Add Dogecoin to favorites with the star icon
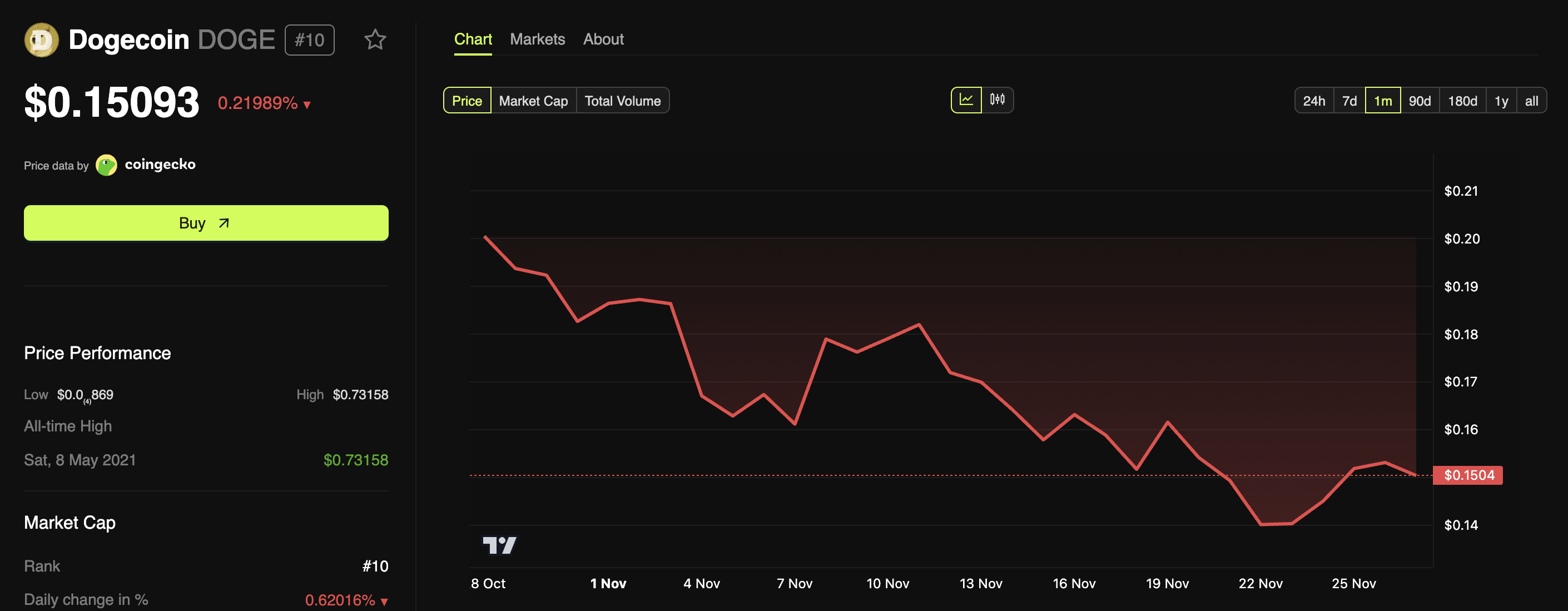This screenshot has width=1568, height=611. point(375,40)
